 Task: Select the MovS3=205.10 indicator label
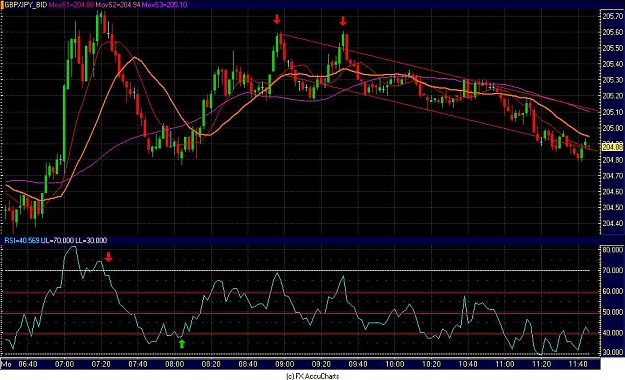[x=165, y=5]
